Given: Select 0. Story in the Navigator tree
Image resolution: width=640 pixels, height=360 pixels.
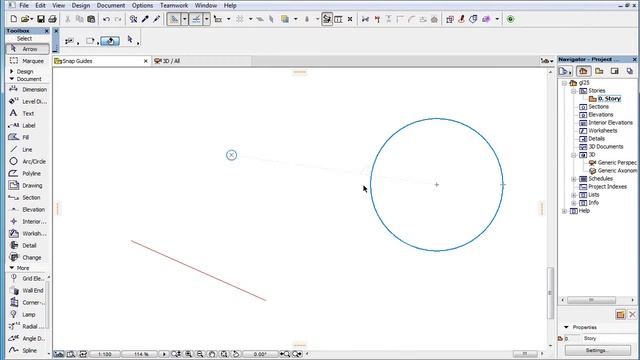Looking at the screenshot, I should (609, 98).
